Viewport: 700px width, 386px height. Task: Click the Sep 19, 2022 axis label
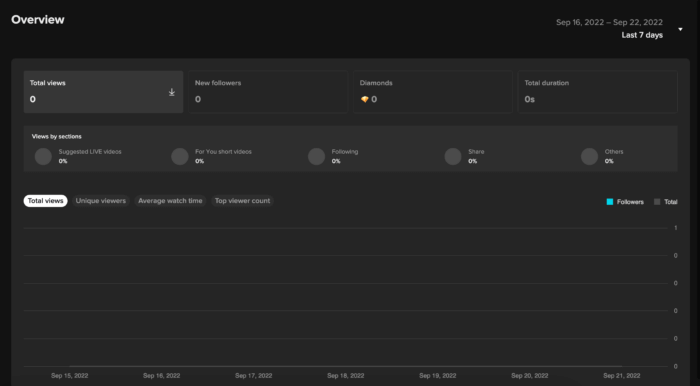coord(438,376)
